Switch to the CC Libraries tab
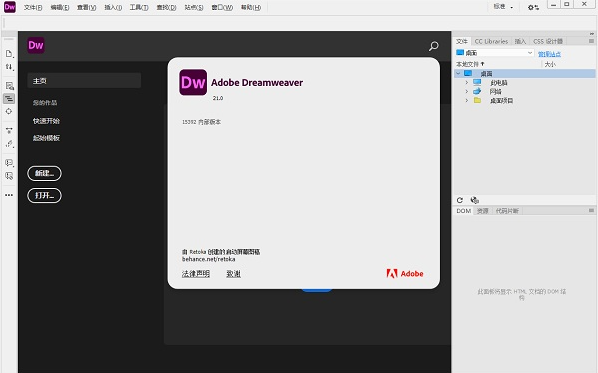This screenshot has width=598, height=373. coord(491,41)
